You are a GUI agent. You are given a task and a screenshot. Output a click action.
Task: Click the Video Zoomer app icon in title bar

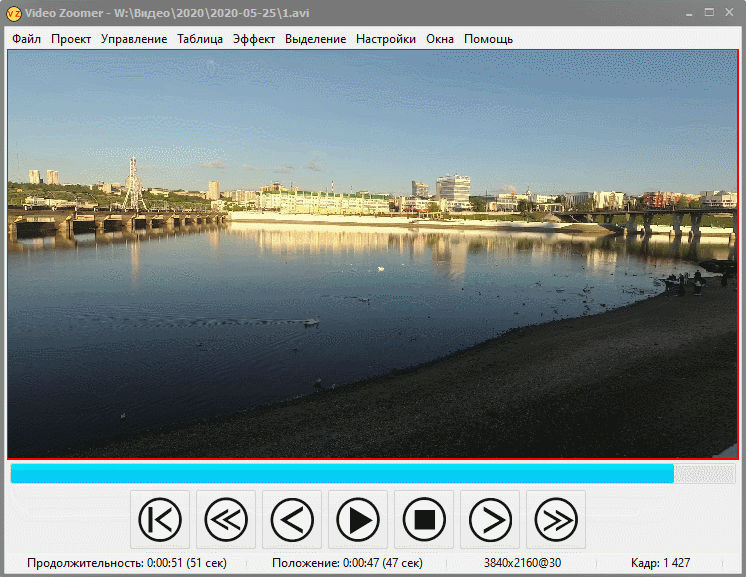13,13
